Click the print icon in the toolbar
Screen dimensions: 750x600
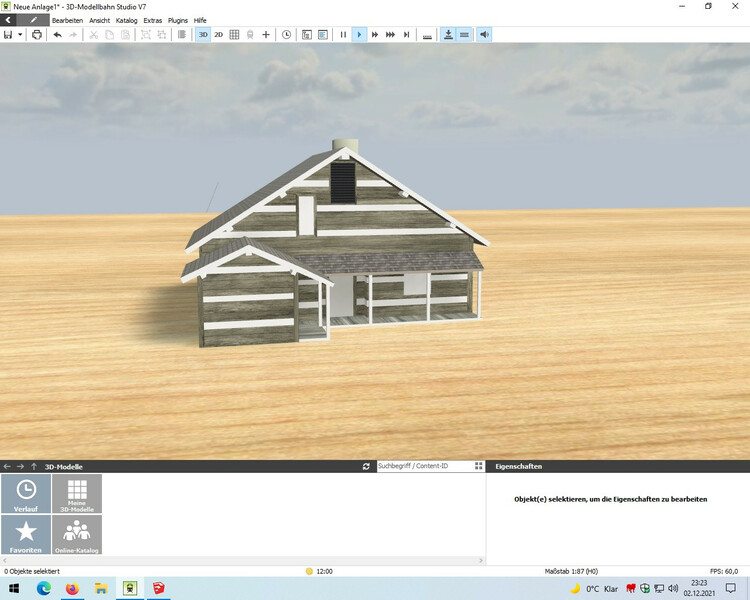click(x=37, y=34)
